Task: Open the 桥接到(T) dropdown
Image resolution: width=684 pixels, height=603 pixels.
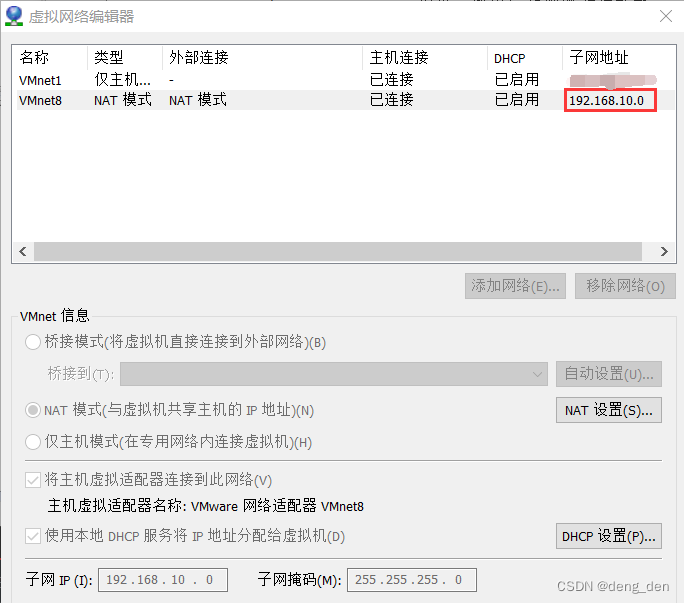Action: coord(334,374)
